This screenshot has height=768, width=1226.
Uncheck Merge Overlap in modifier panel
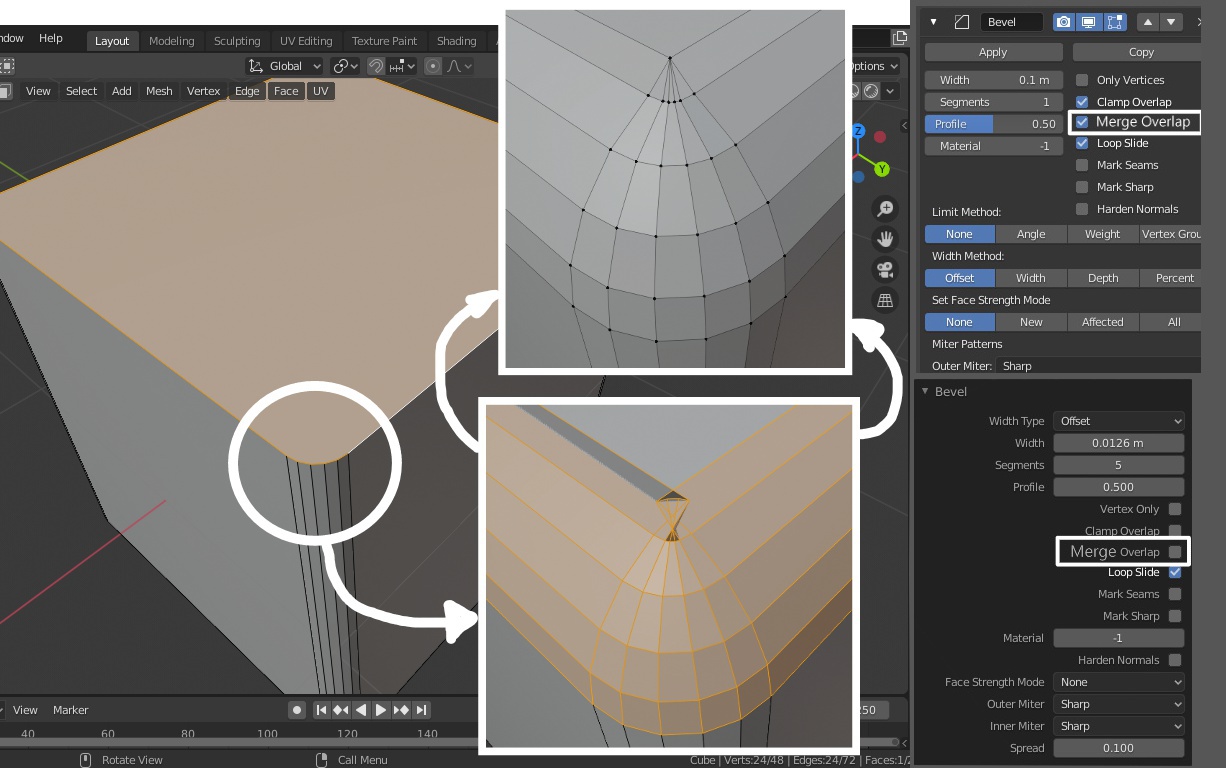(1082, 122)
